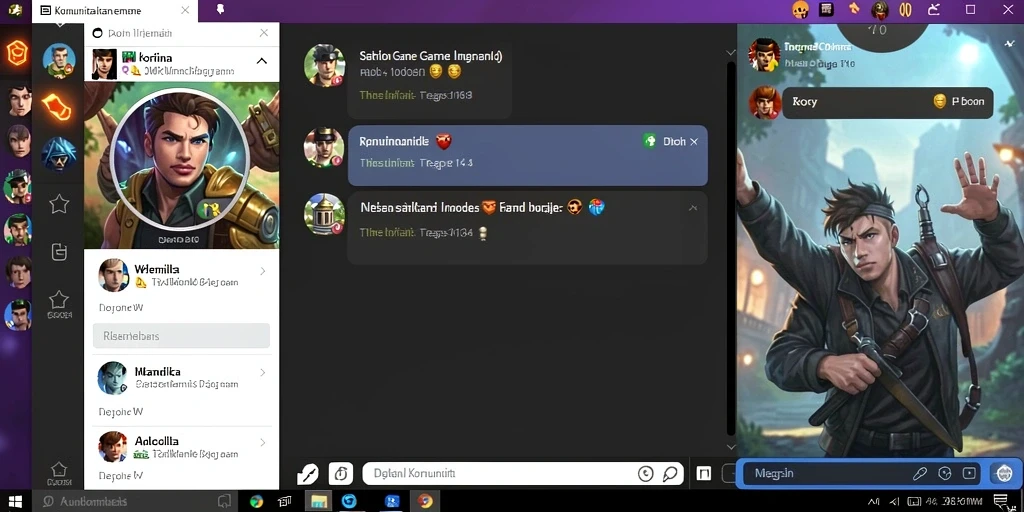Image resolution: width=1024 pixels, height=512 pixels.
Task: Collapse the korina profile header chevron
Action: (262, 61)
